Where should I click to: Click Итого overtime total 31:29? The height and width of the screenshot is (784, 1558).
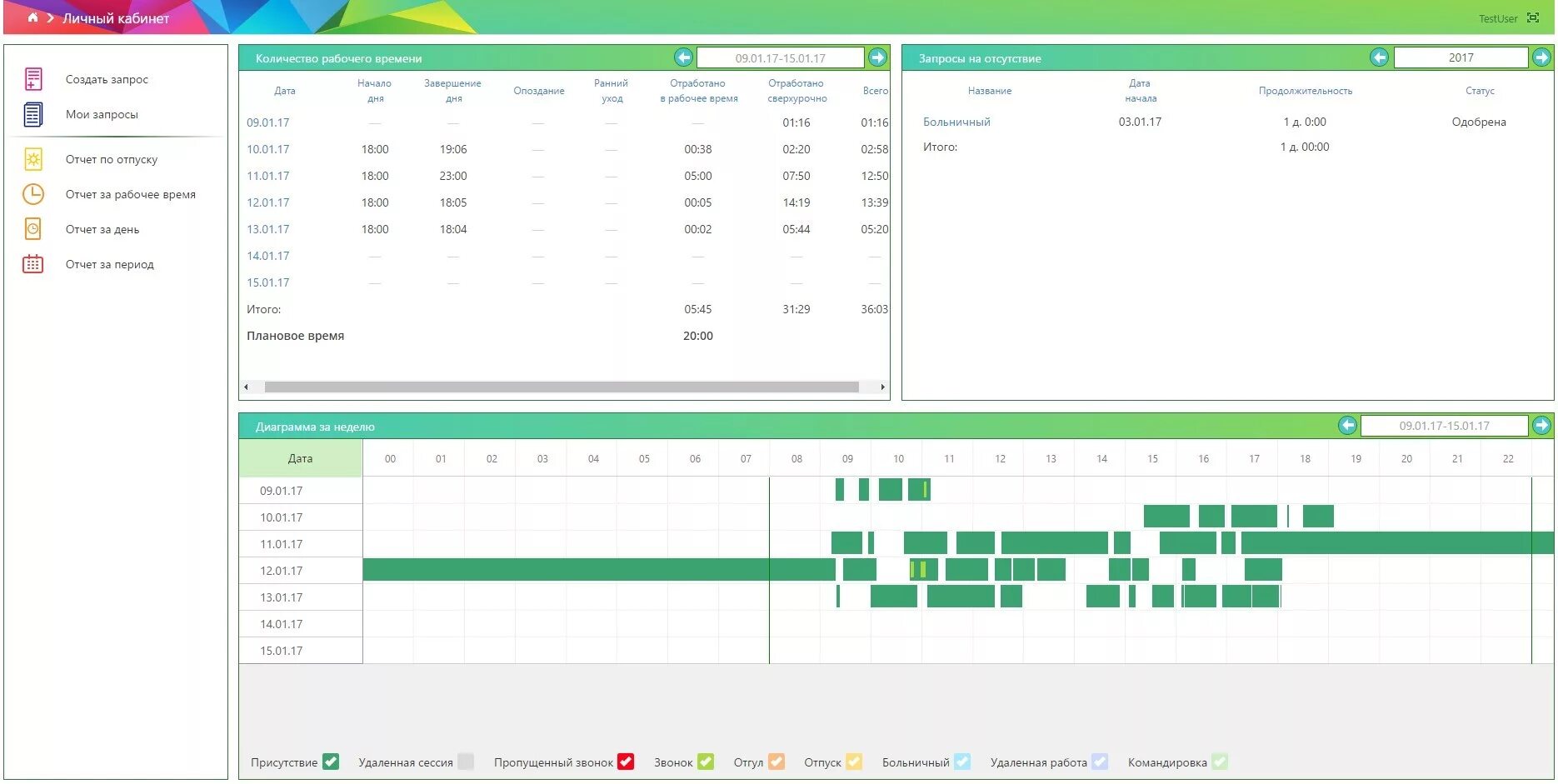tap(796, 309)
